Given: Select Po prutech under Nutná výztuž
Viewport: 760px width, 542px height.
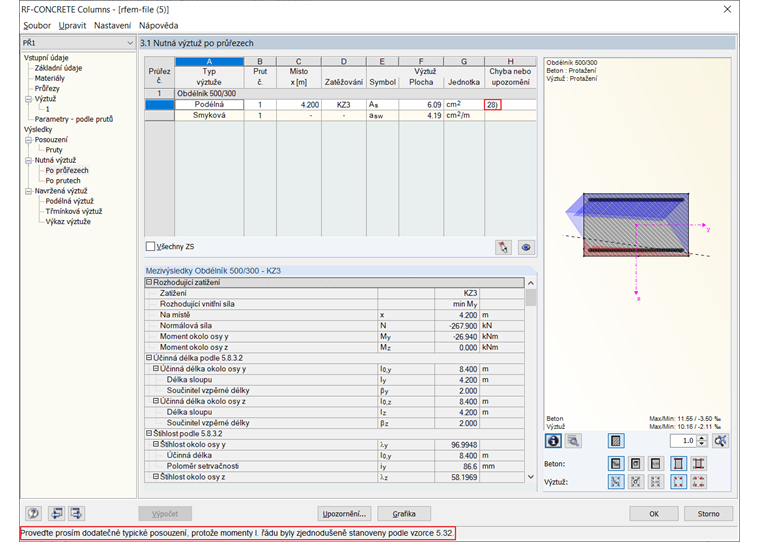Looking at the screenshot, I should tap(63, 181).
